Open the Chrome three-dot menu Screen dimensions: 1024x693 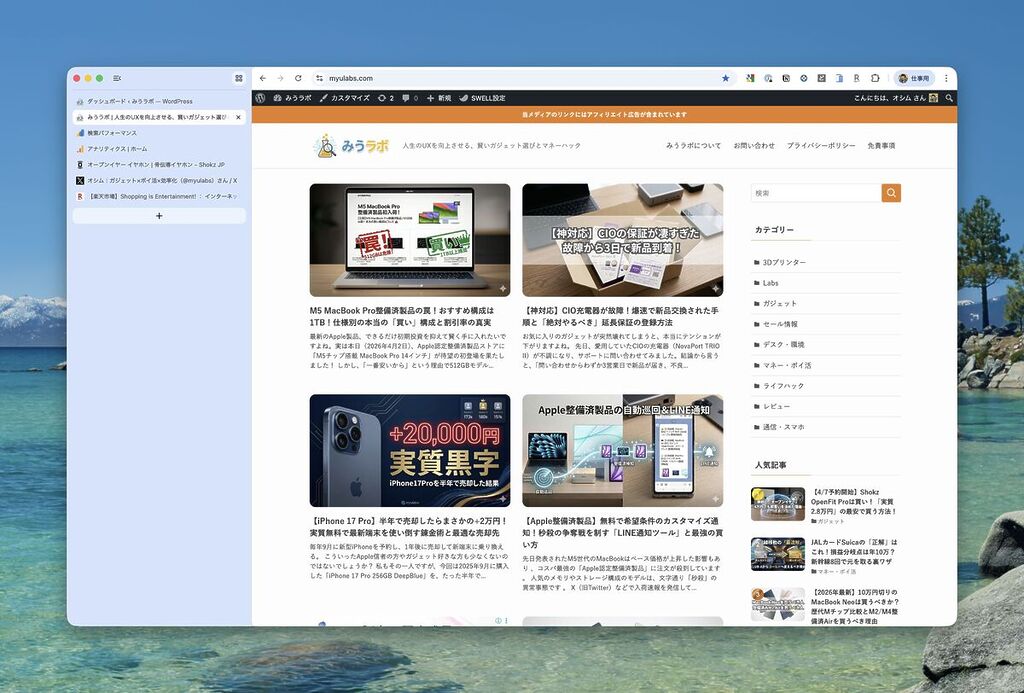click(x=946, y=78)
